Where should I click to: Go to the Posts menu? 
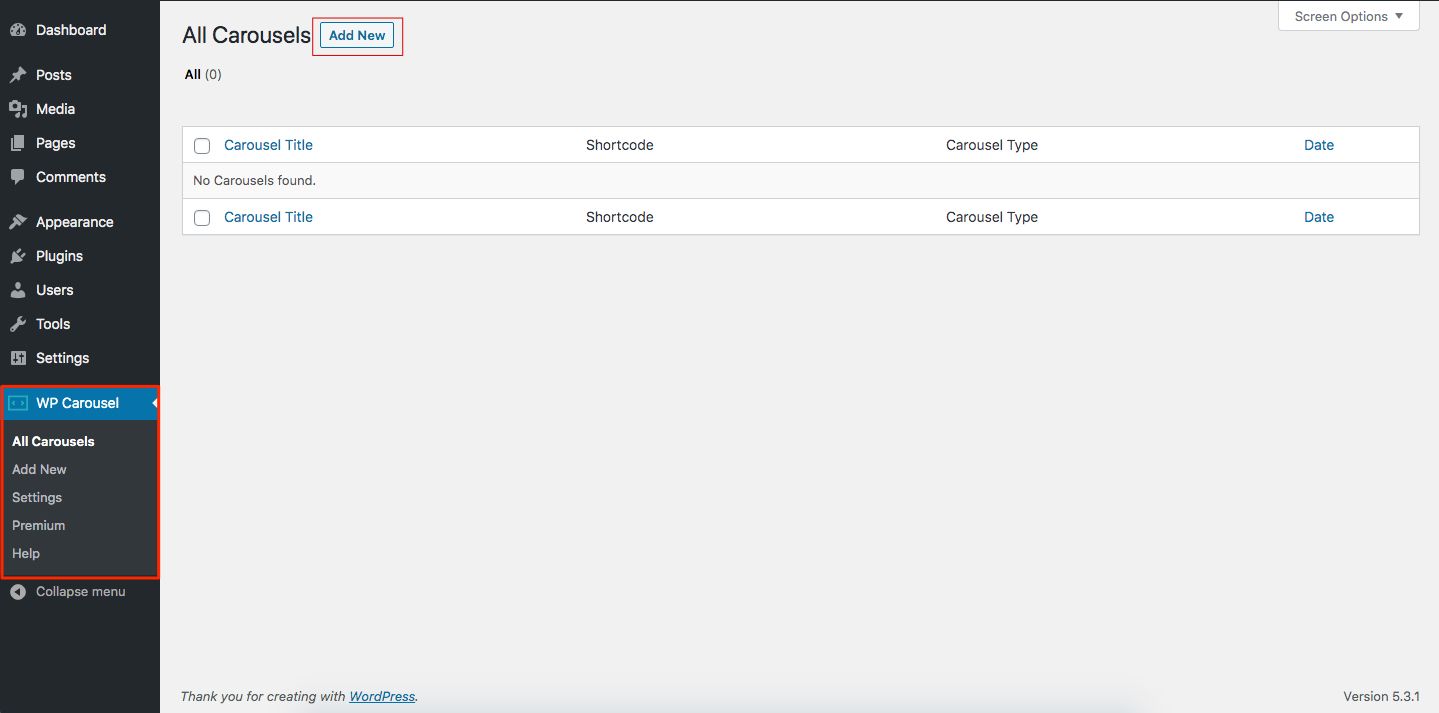pyautogui.click(x=54, y=75)
